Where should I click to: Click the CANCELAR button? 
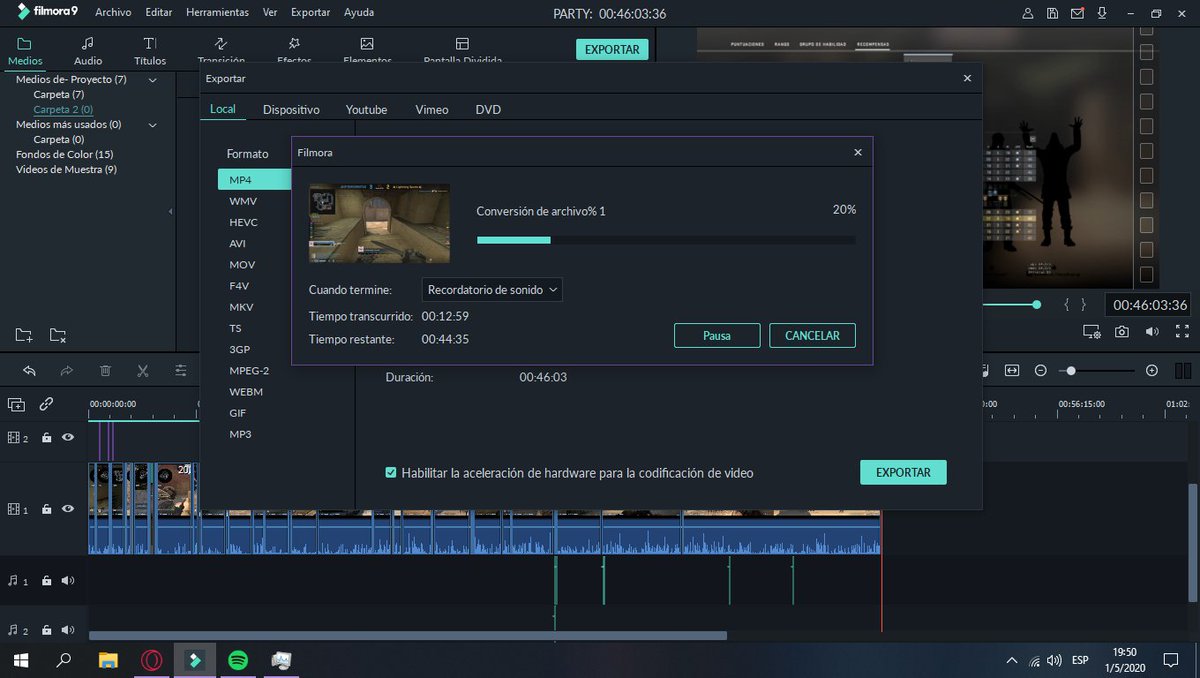pyautogui.click(x=812, y=336)
